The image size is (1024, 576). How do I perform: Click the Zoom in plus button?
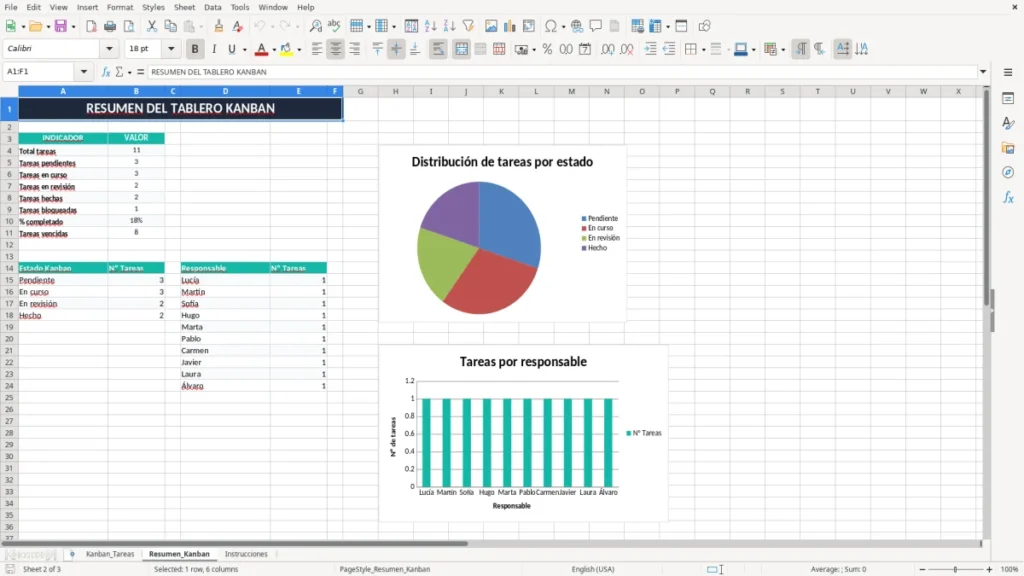(989, 569)
